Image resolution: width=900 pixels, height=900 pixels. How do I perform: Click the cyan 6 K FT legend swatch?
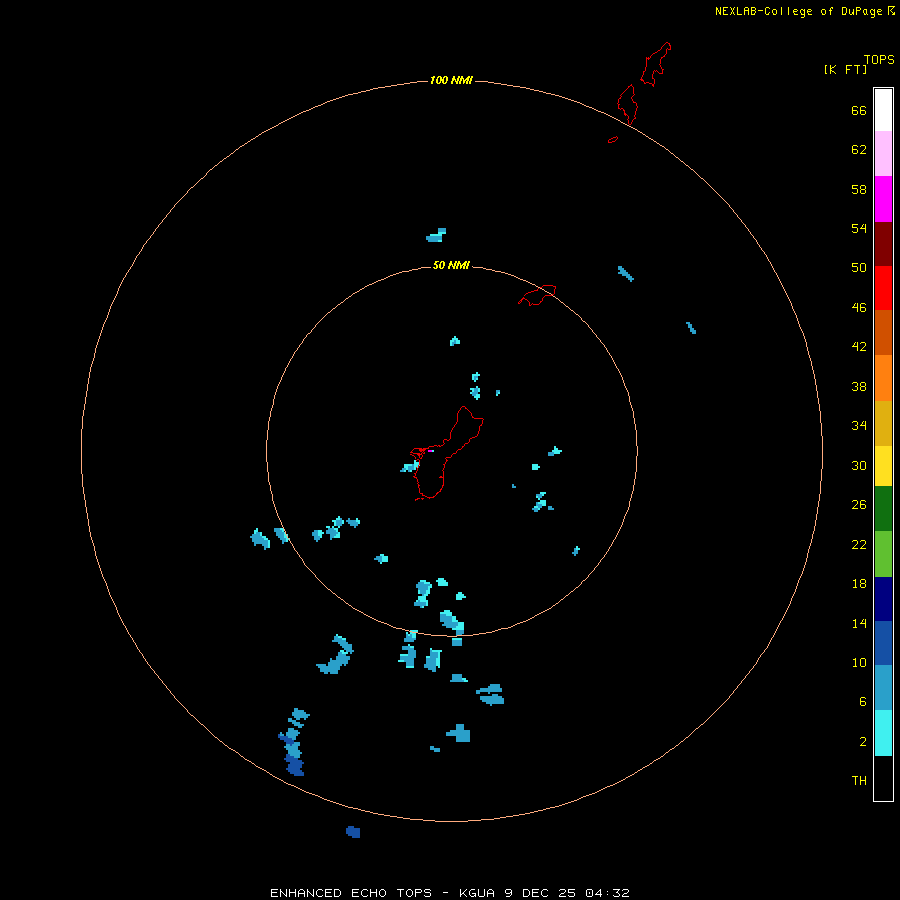click(x=883, y=733)
